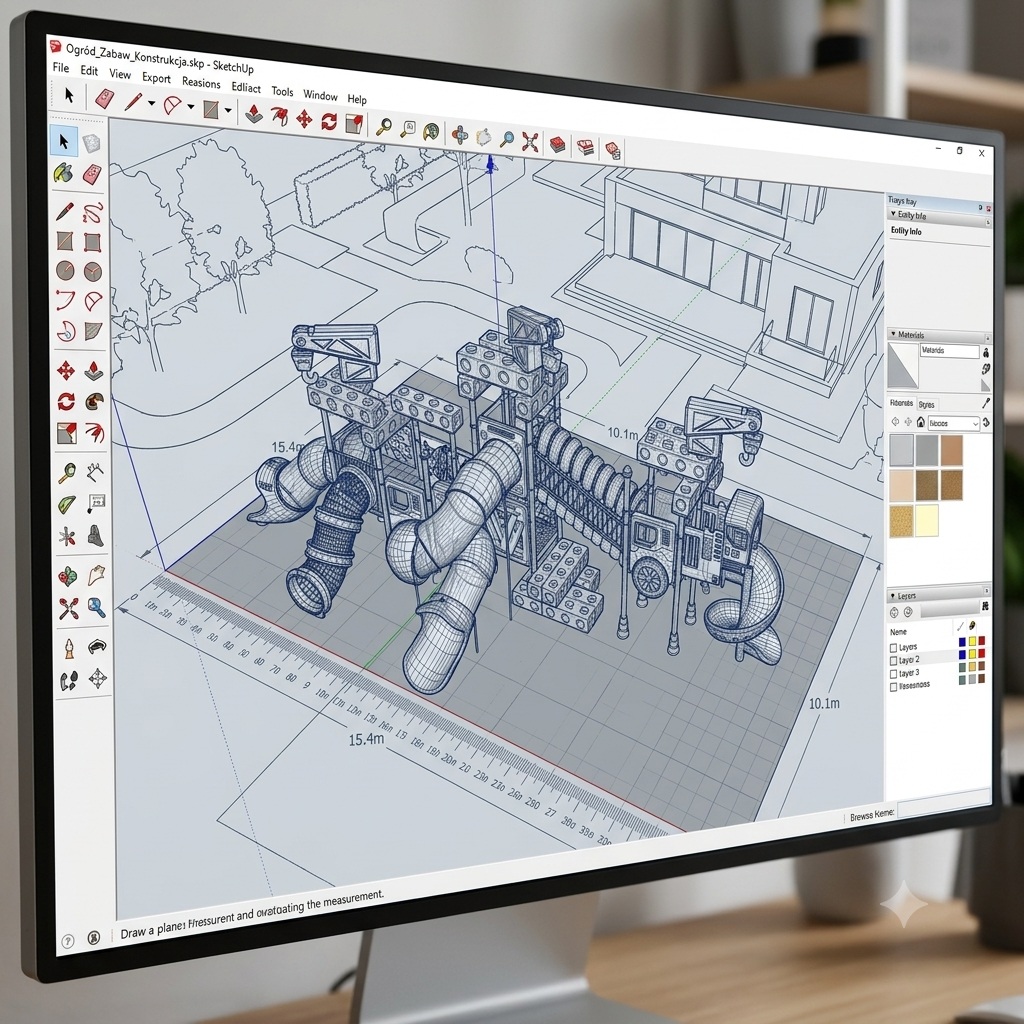Select the Paint Bucket in left palette

(x=63, y=173)
